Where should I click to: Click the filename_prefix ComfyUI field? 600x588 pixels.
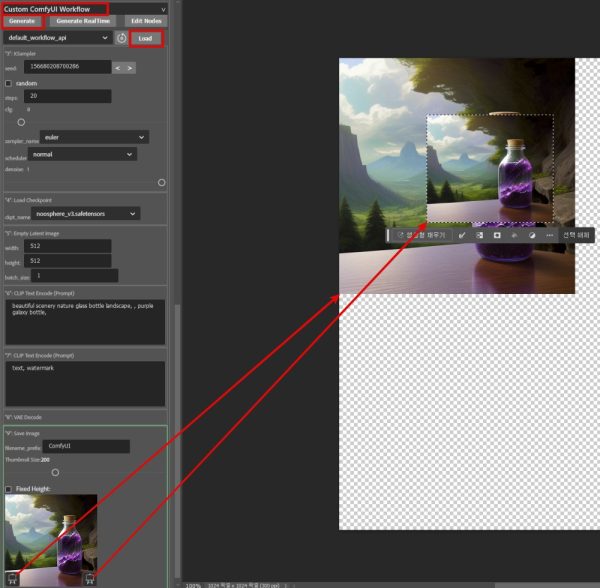pos(86,446)
